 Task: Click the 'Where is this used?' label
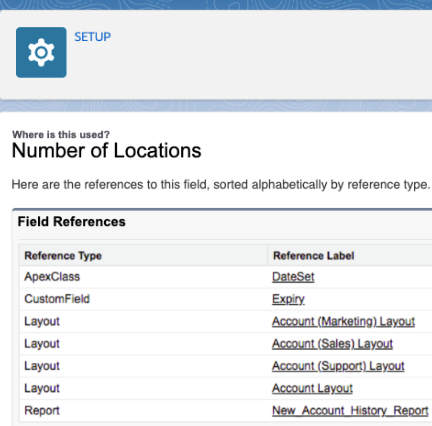pyautogui.click(x=61, y=135)
